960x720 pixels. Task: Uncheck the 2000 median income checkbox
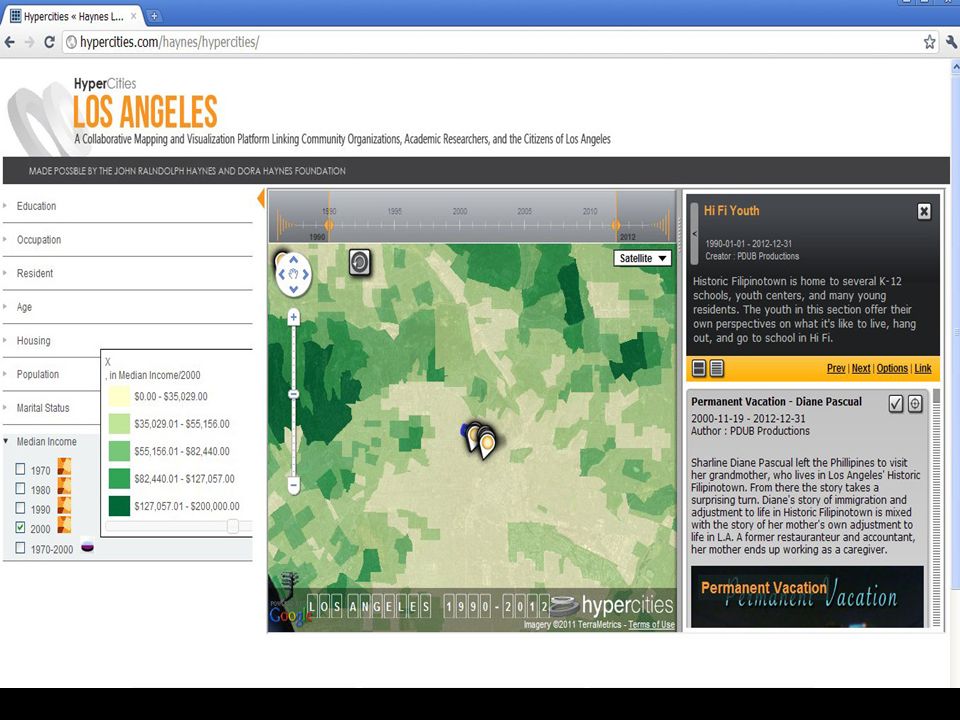20,528
